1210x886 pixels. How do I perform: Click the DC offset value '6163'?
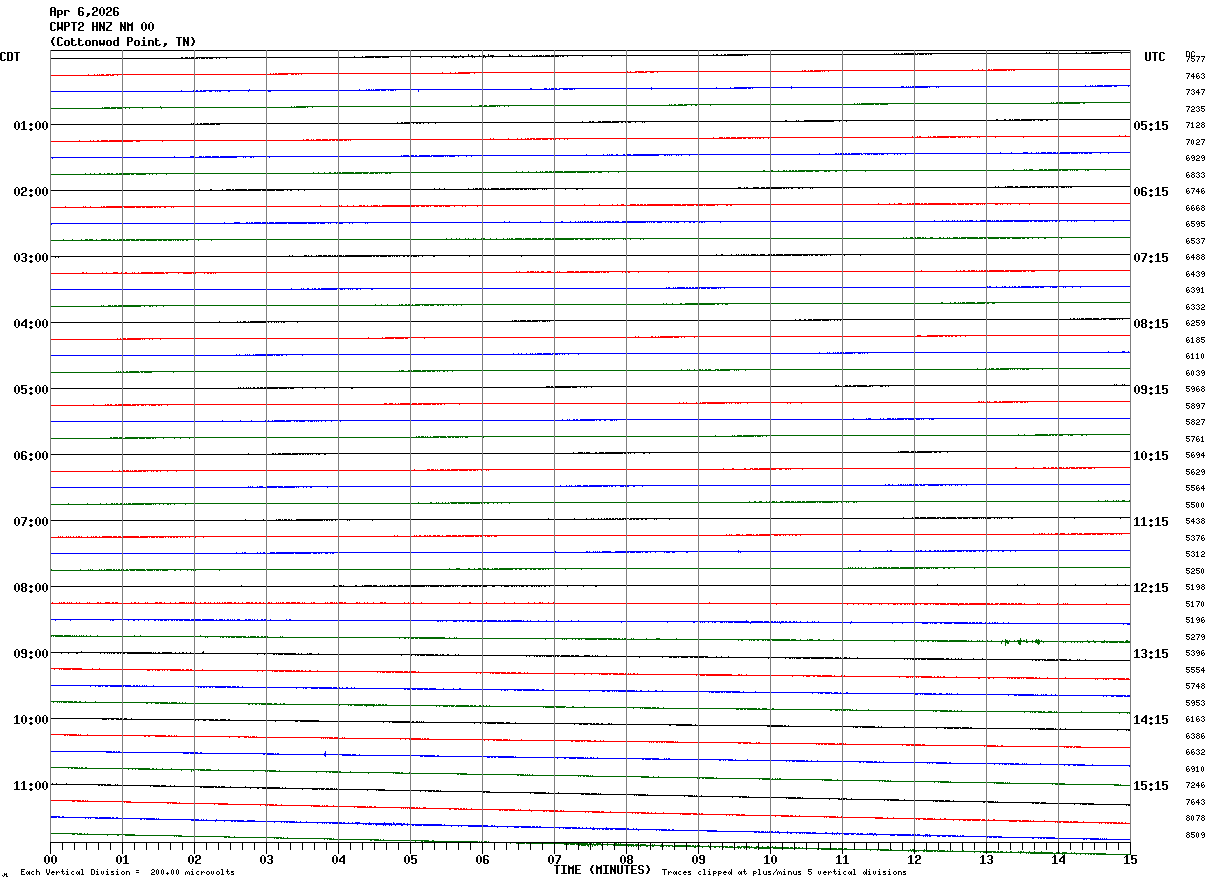click(x=1195, y=720)
